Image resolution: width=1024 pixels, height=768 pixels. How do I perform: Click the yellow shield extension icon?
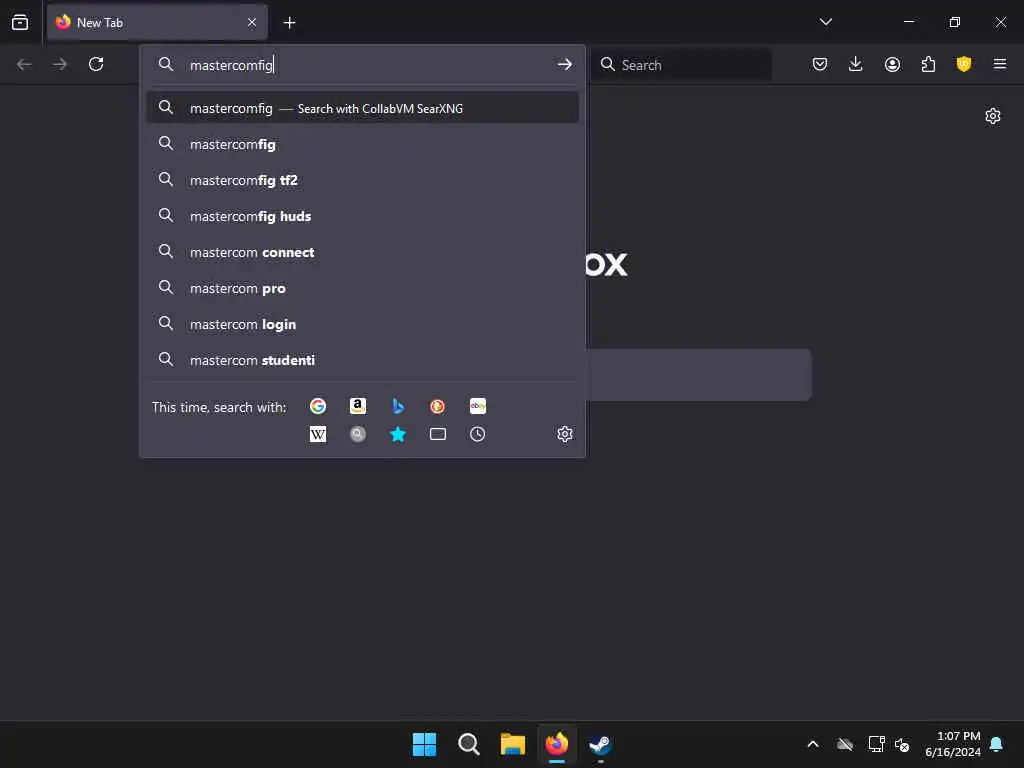pos(964,64)
